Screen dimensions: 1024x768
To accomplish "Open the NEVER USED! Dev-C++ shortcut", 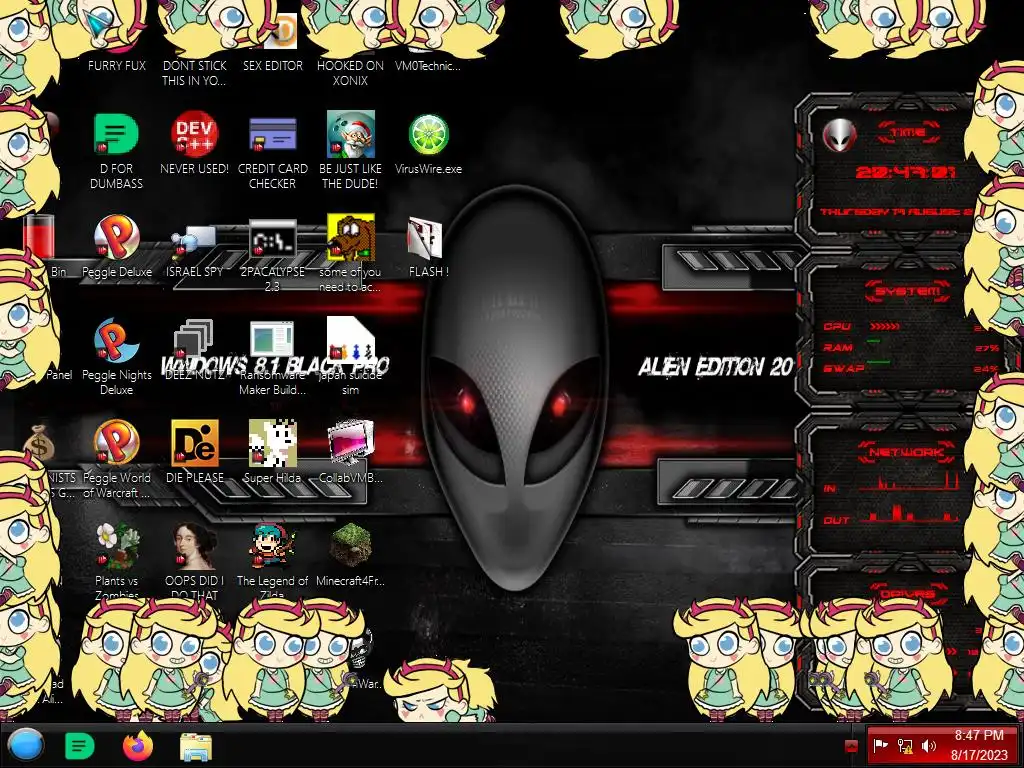I will [194, 135].
